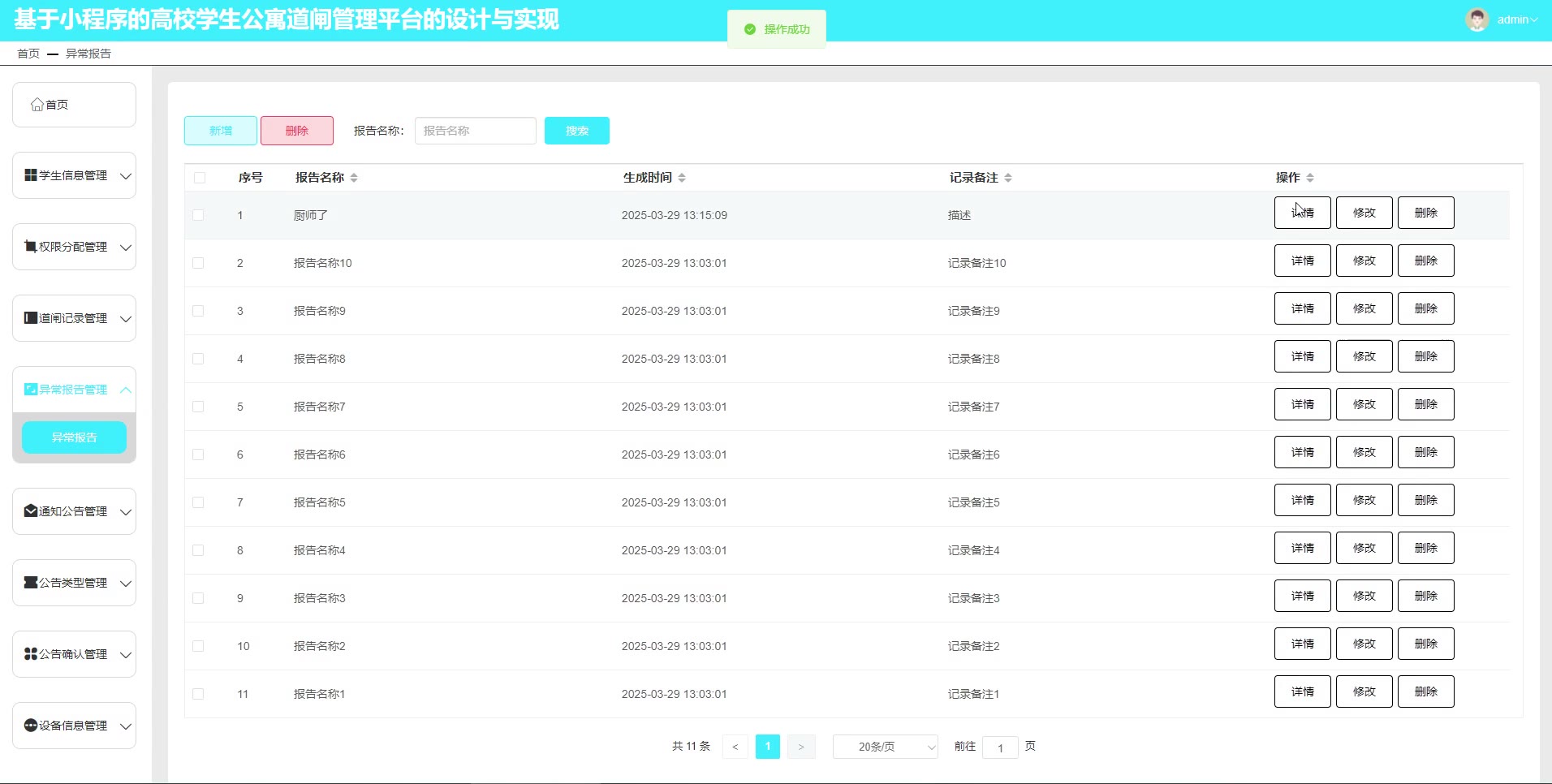Click the 权限分配管理 menu icon
Image resolution: width=1552 pixels, height=784 pixels.
point(31,247)
